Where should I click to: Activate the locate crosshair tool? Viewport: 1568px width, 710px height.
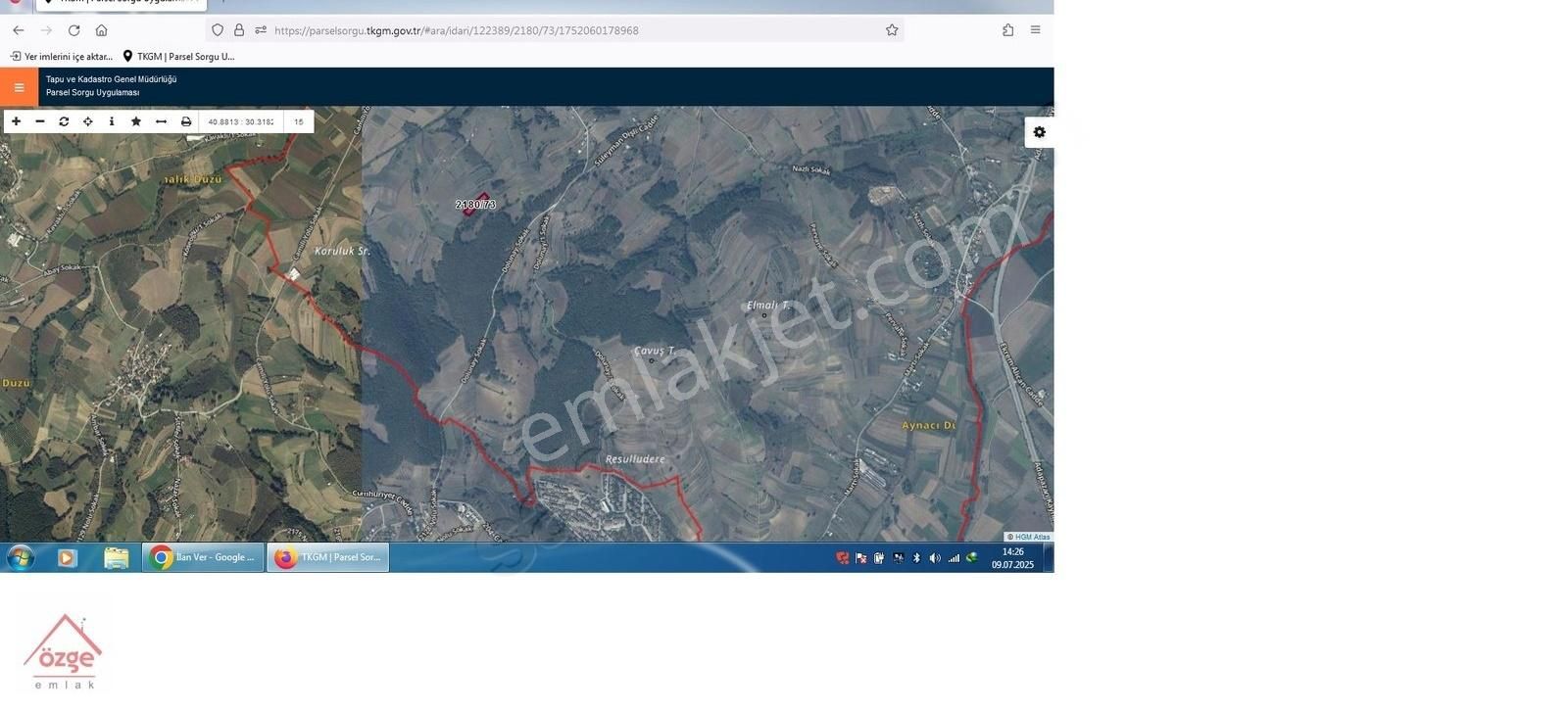(88, 121)
